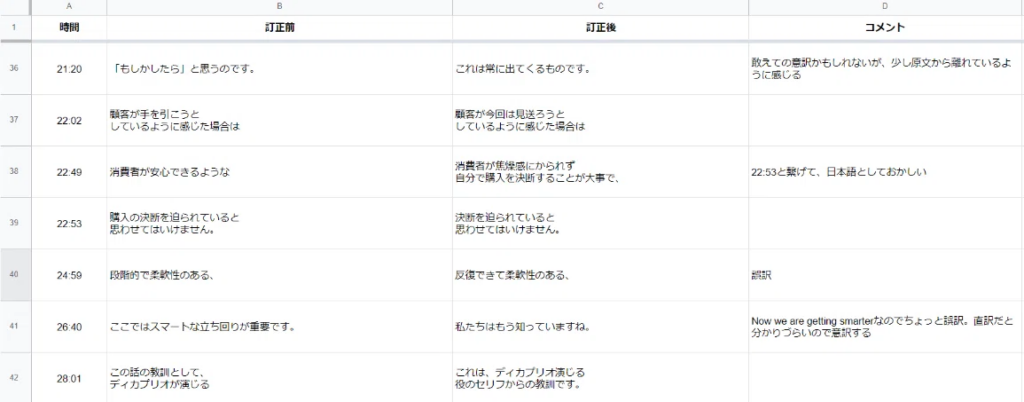The image size is (1024, 402).
Task: Click cell 消費者が焦燥感にかられず
Action: (x=600, y=172)
